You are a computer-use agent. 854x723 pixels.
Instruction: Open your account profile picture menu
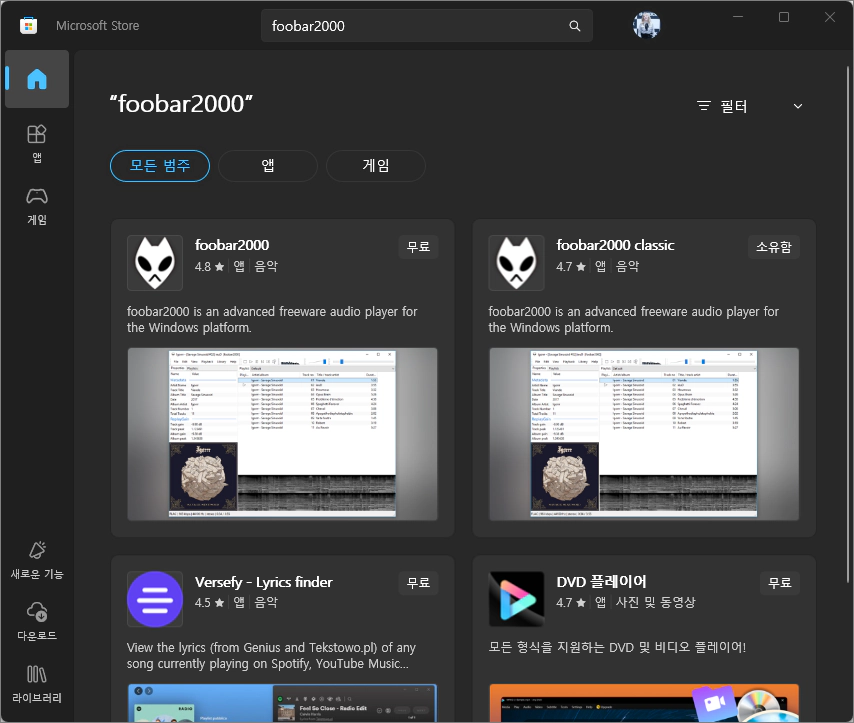(x=646, y=24)
